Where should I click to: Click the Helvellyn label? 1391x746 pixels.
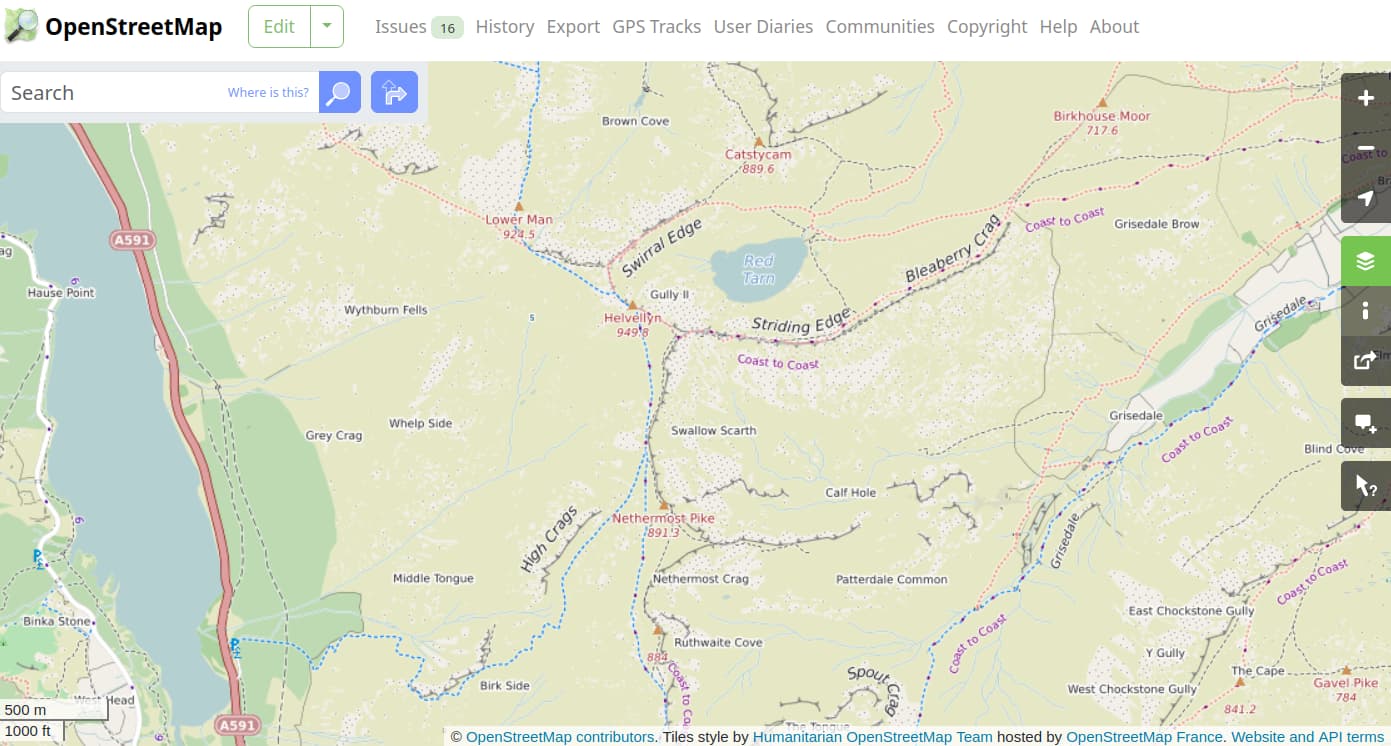(632, 318)
